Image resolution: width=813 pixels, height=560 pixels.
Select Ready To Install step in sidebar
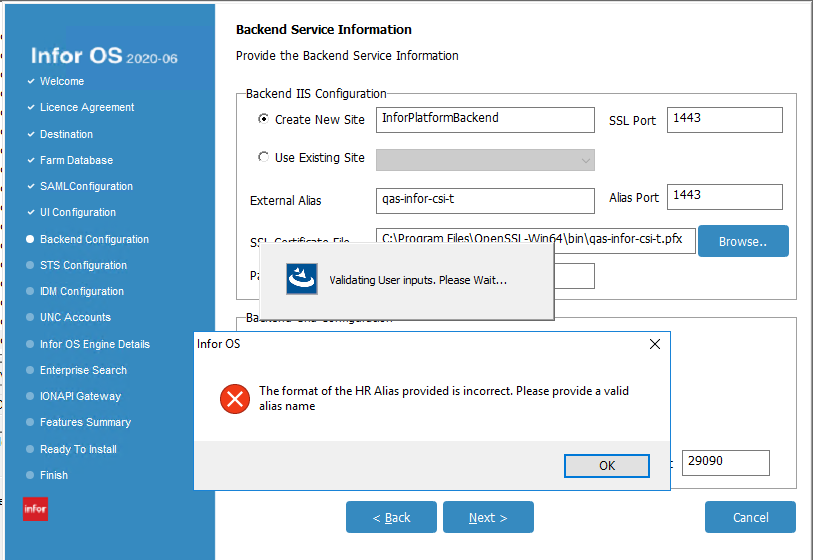click(78, 449)
